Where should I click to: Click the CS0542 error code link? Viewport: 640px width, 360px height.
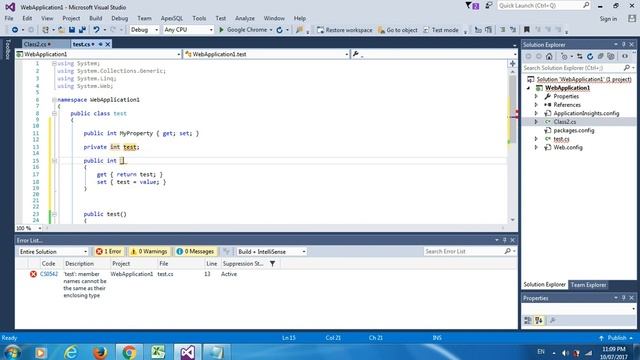tap(49, 274)
